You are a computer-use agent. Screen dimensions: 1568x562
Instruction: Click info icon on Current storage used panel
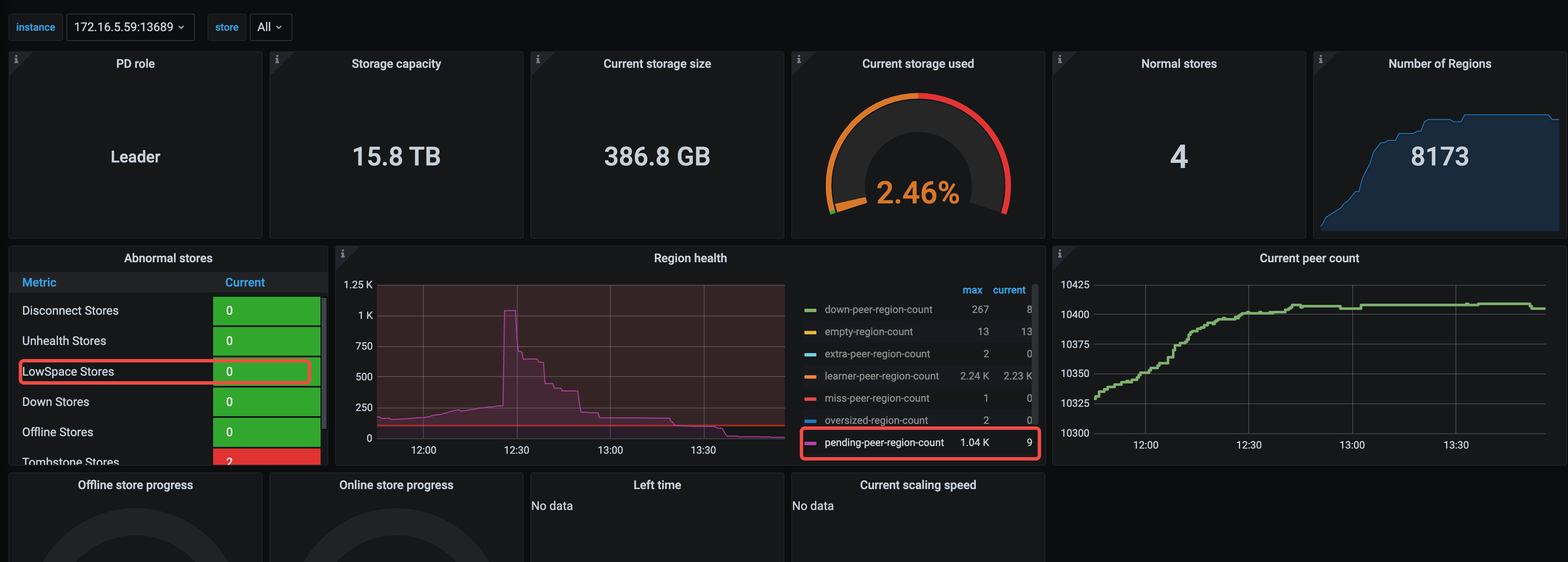pos(798,60)
